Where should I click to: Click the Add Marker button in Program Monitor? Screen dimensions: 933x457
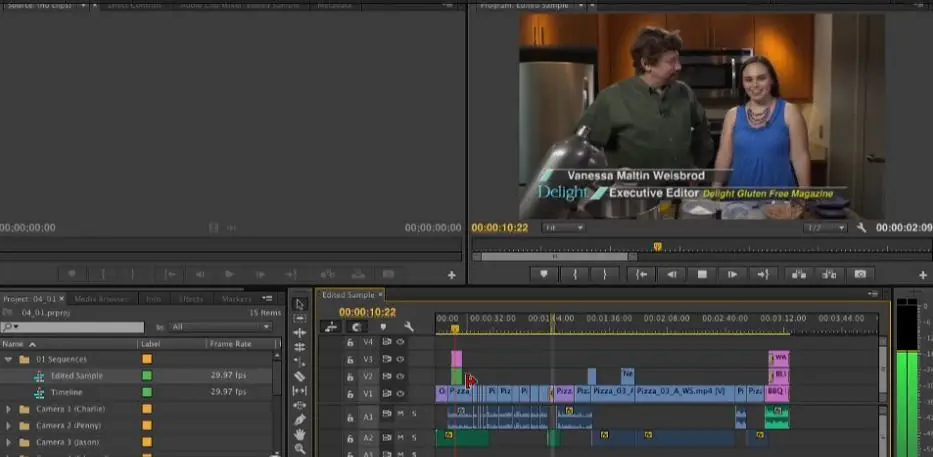coord(544,274)
